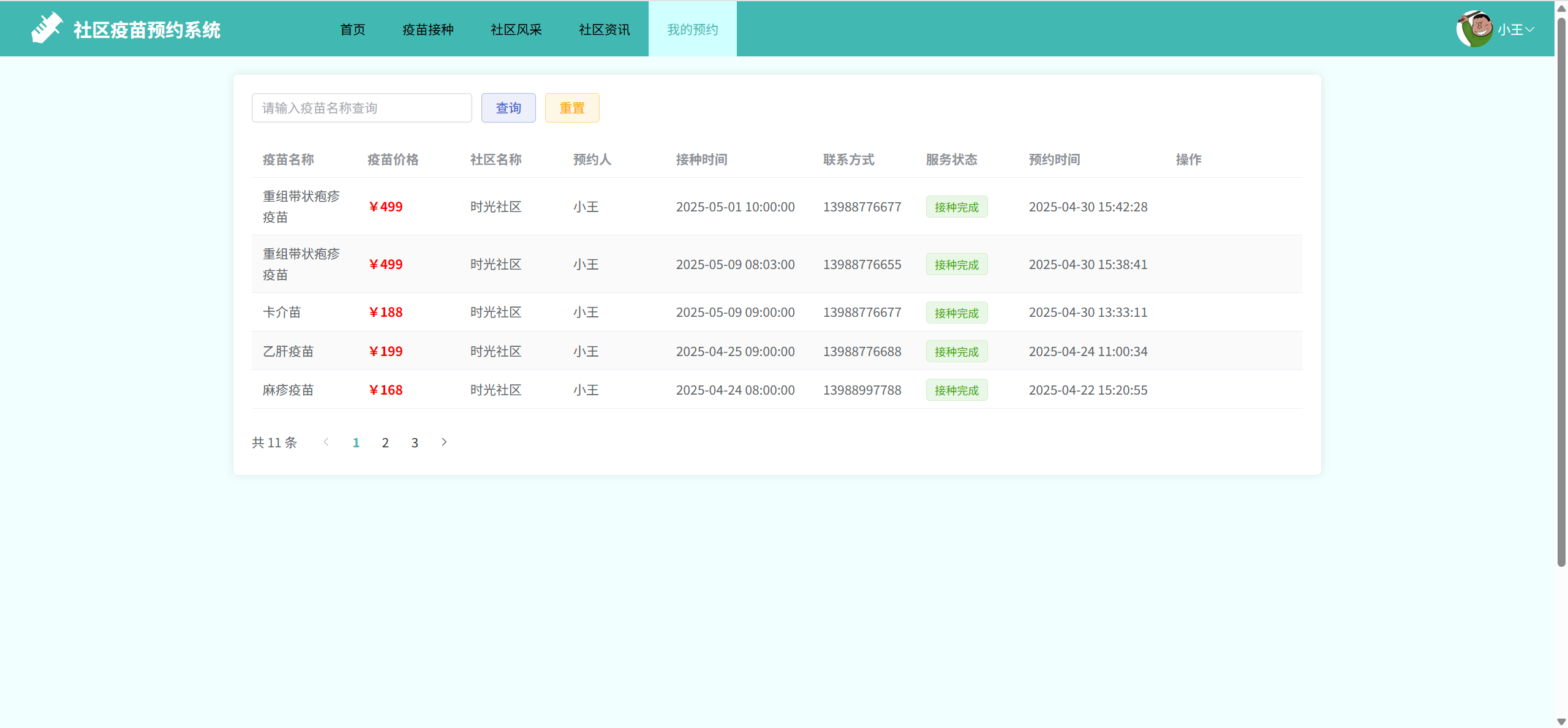Viewport: 1568px width, 728px height.
Task: Click the previous page arrow
Action: [x=326, y=442]
